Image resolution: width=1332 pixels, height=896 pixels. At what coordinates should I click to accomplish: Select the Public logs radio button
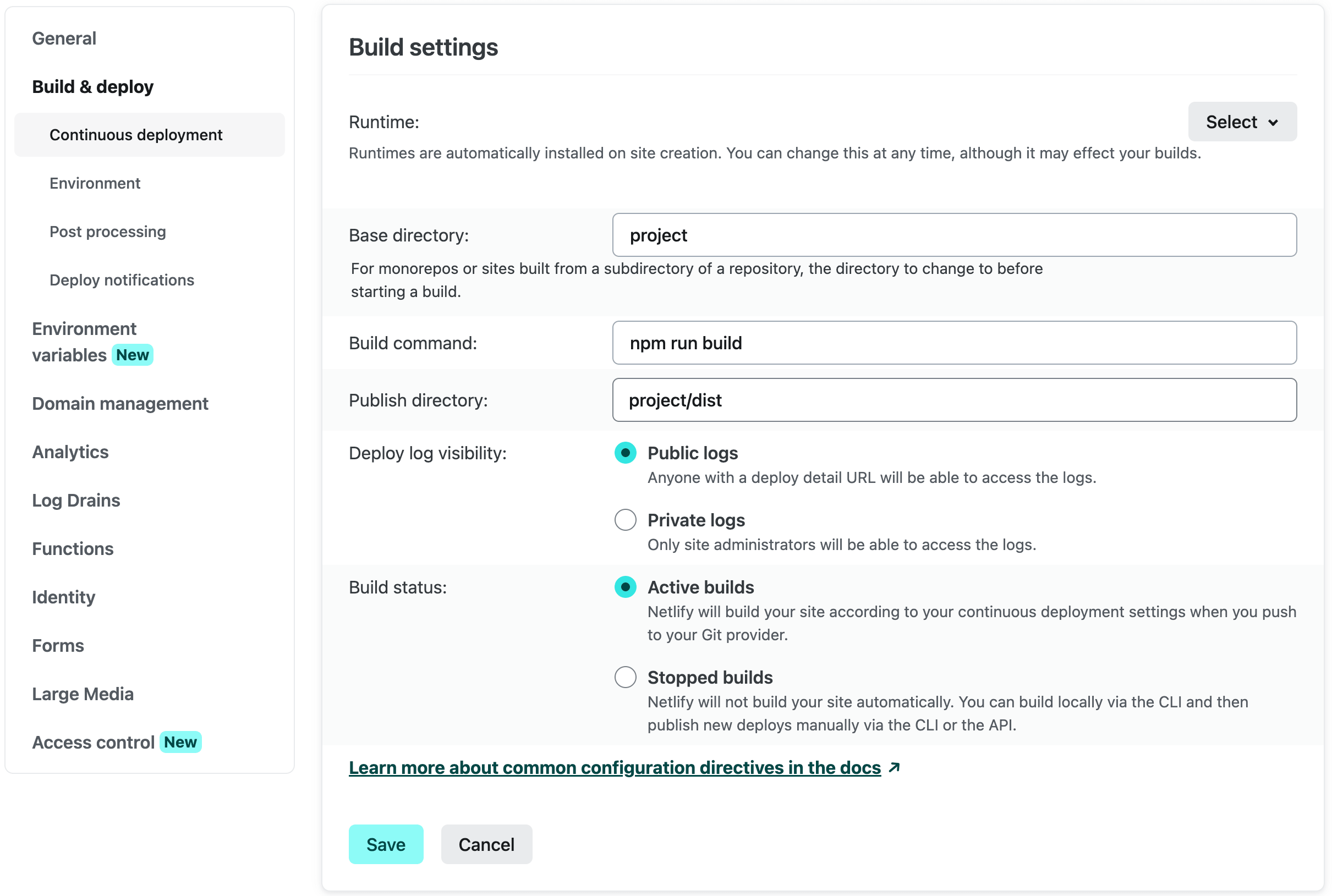[625, 453]
